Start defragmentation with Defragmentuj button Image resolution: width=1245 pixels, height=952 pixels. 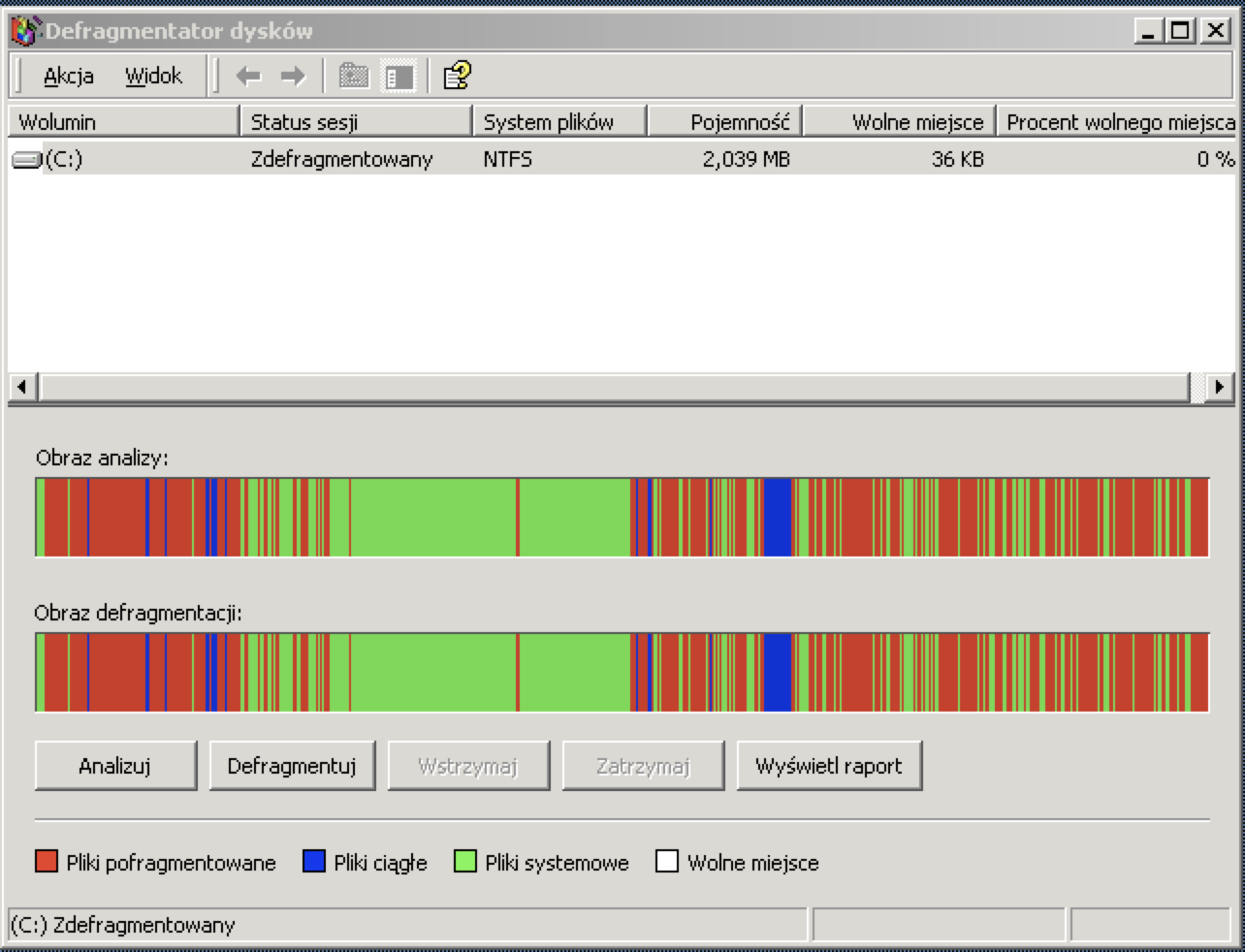[292, 766]
